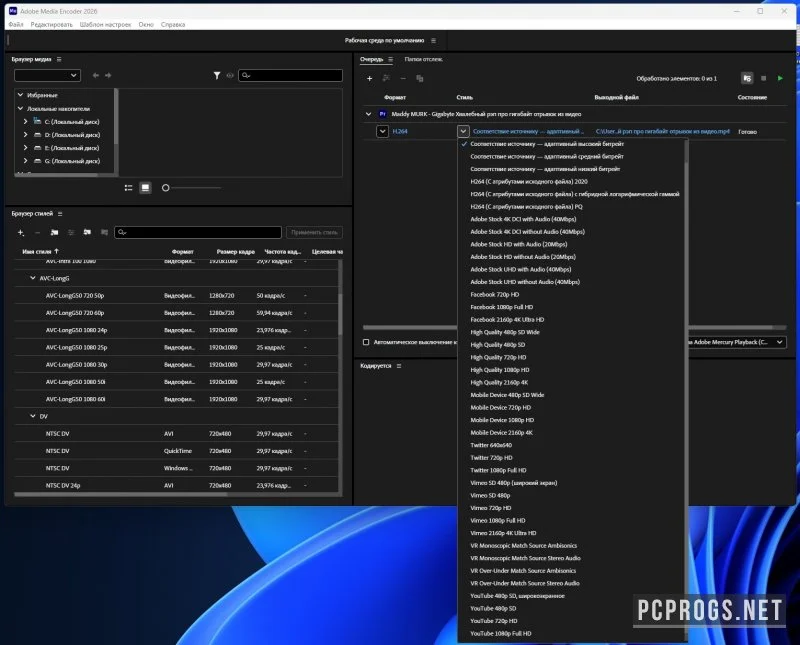Click the Add output icon in queue toolbar
This screenshot has width=800, height=645.
(x=386, y=79)
